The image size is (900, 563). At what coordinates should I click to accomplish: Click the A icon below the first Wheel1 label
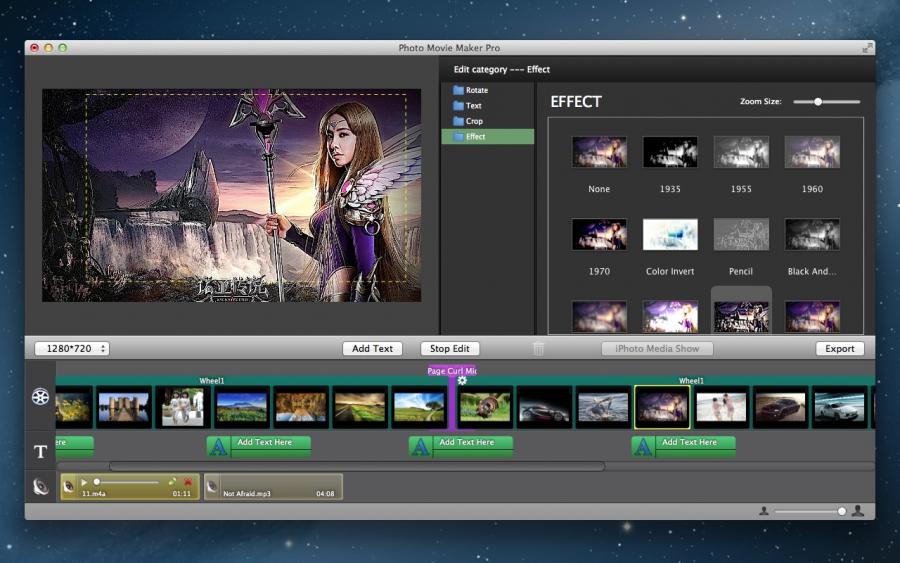click(219, 446)
